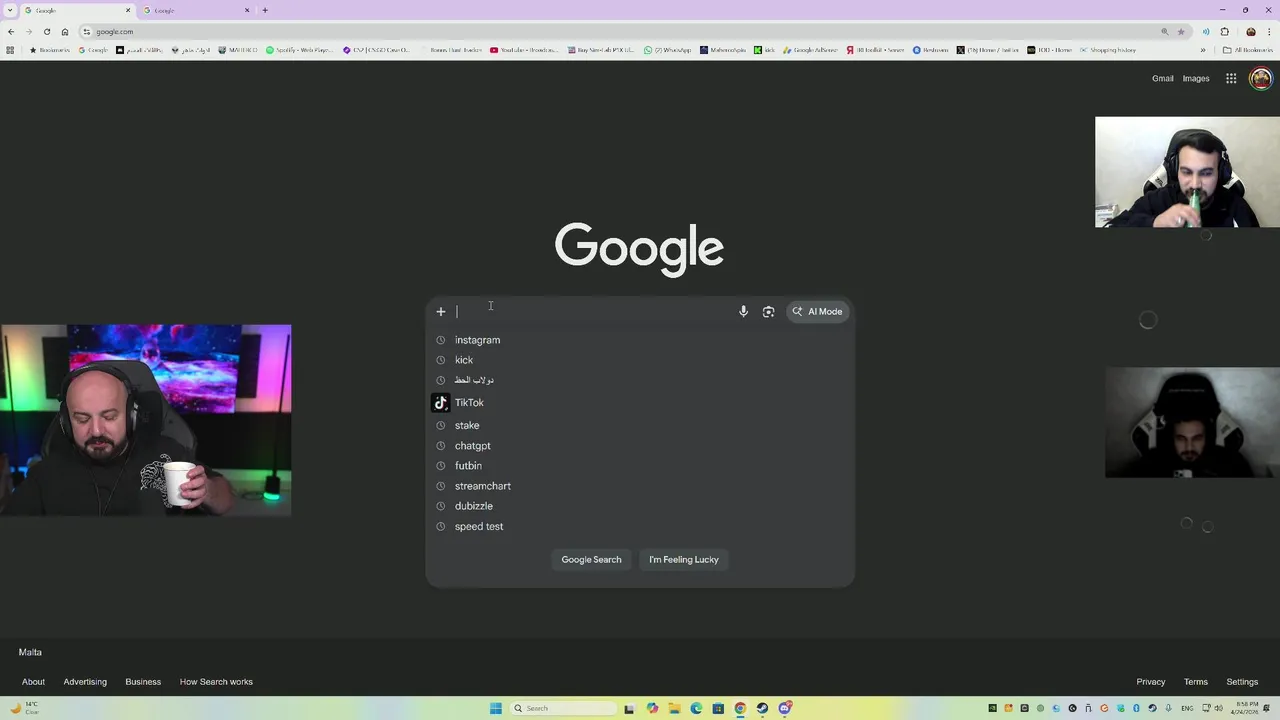Start voice search with microphone icon
Screen dimensions: 1280x720
[x=743, y=312]
